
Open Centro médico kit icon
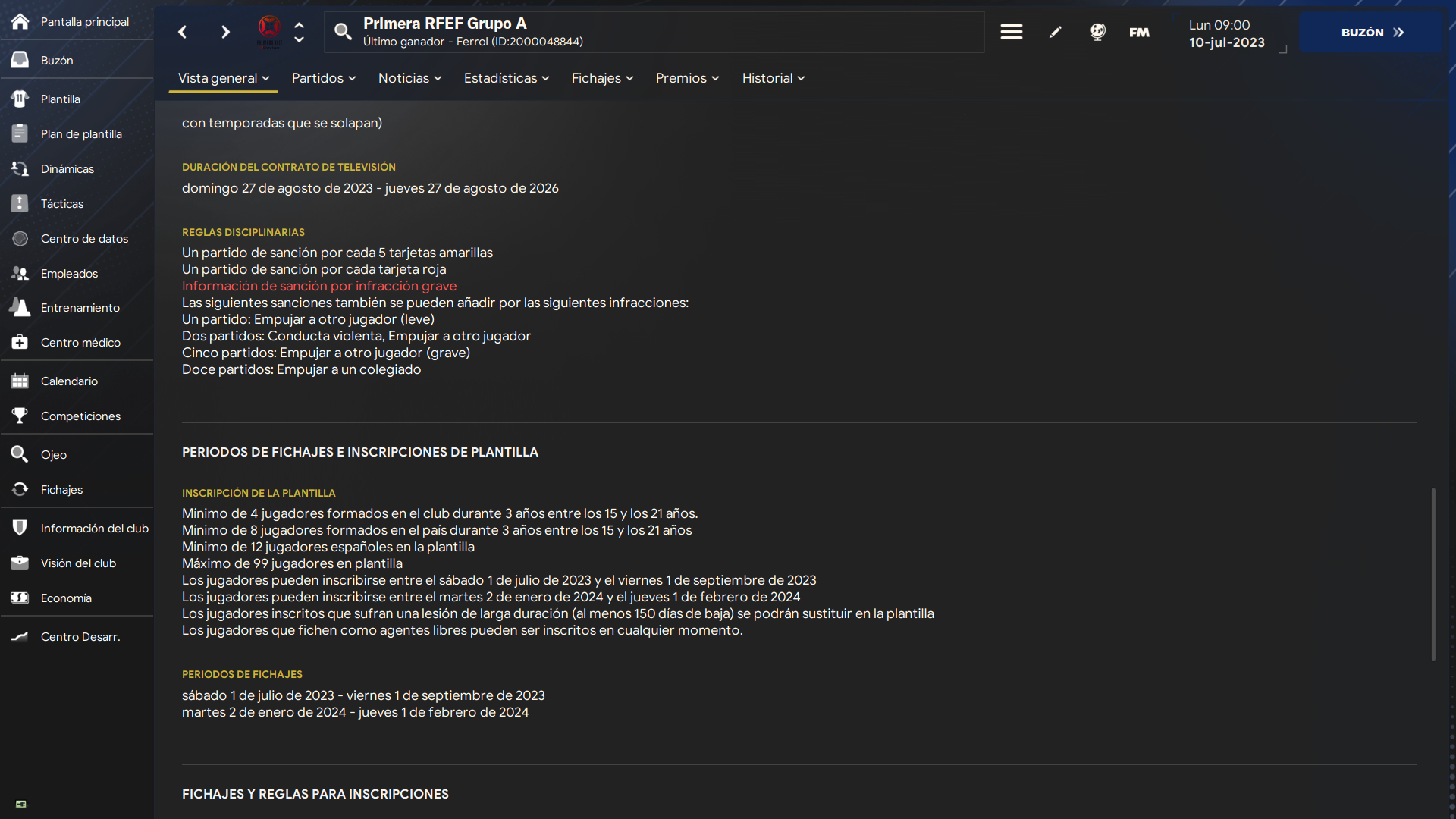click(20, 342)
